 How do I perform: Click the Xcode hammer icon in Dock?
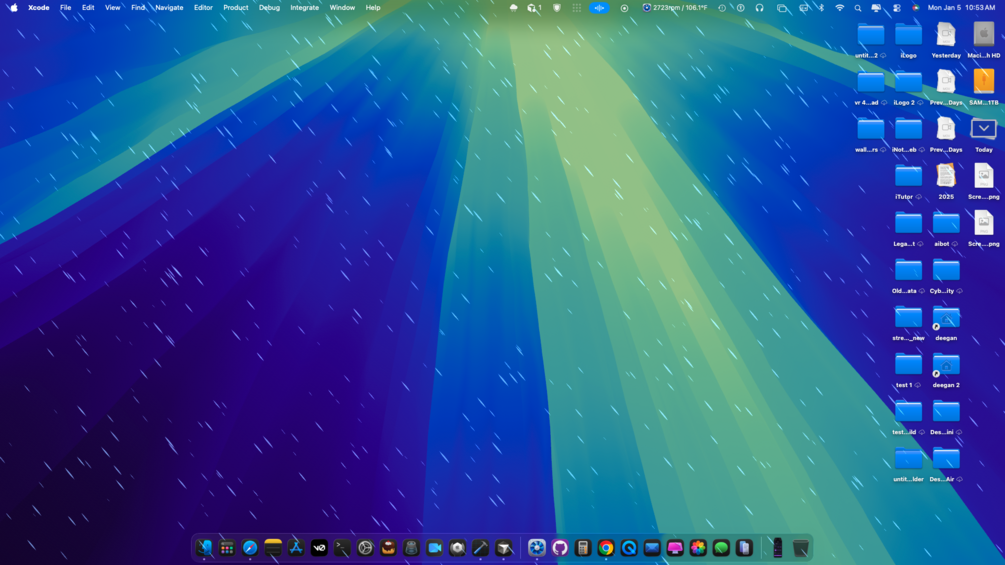480,548
